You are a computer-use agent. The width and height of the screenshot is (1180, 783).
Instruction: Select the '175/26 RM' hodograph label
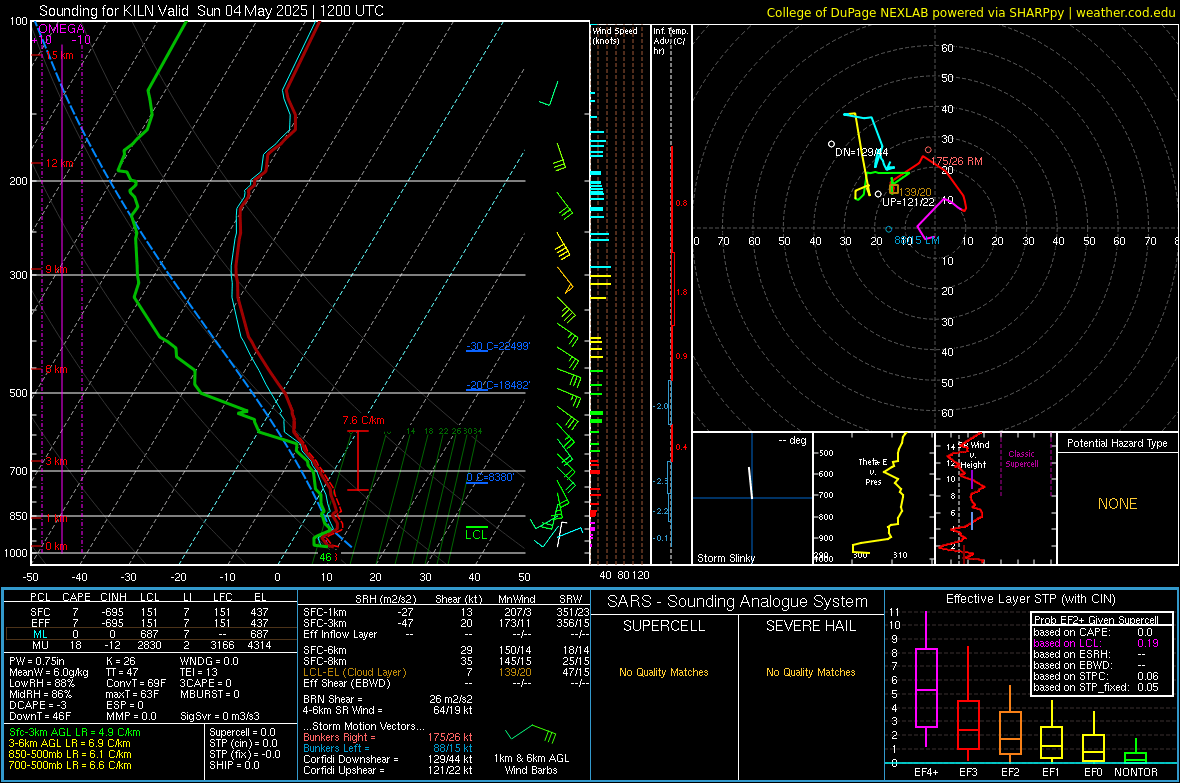click(956, 161)
